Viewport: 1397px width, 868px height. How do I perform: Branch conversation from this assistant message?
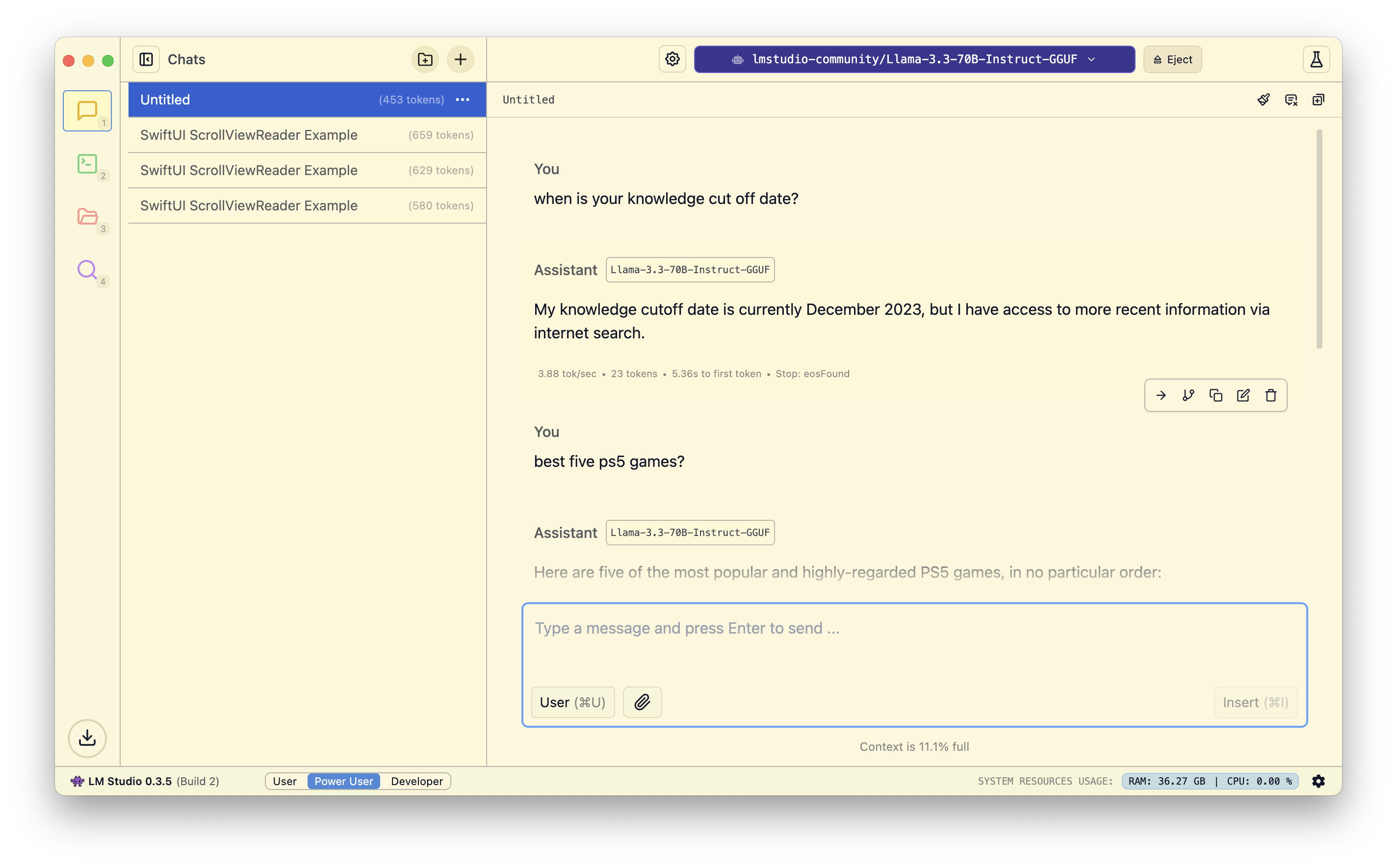(1188, 396)
